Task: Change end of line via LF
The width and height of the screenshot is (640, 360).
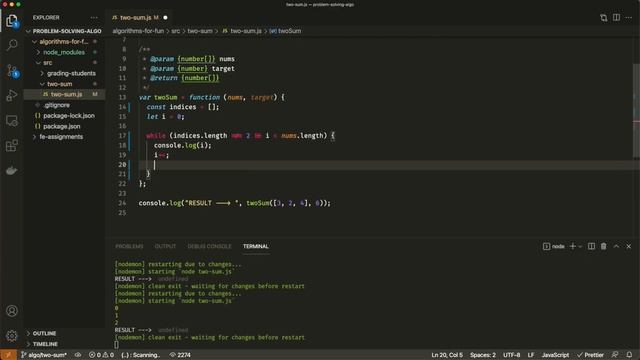Action: 531,355
